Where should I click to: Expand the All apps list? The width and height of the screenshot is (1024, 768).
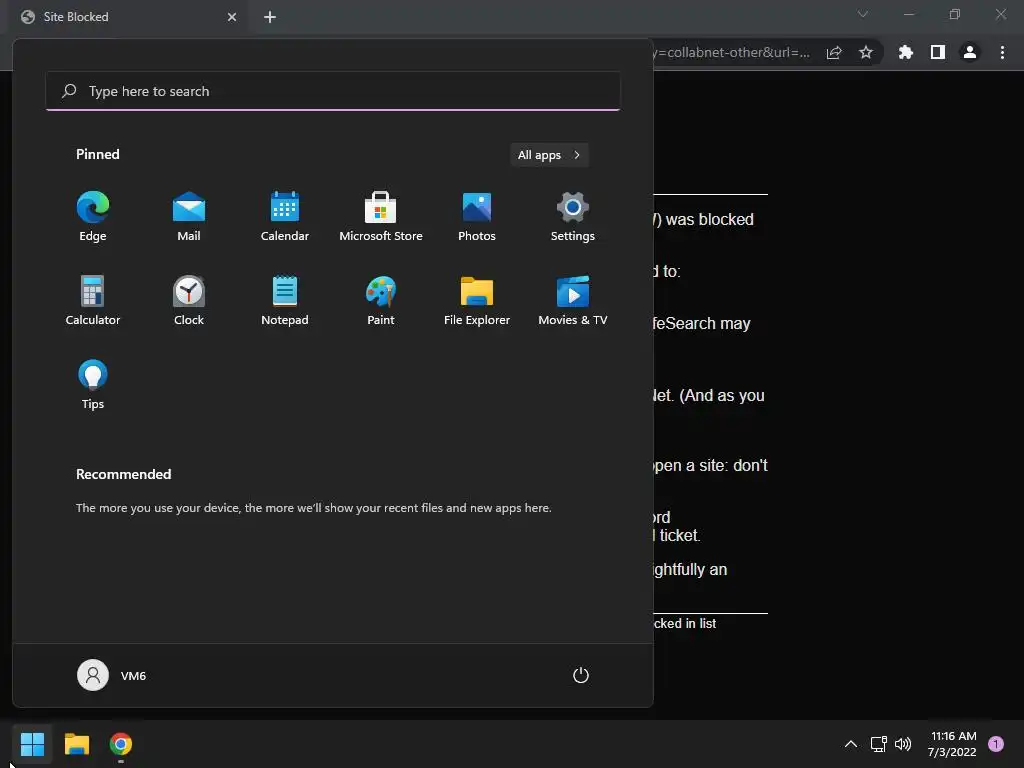549,155
